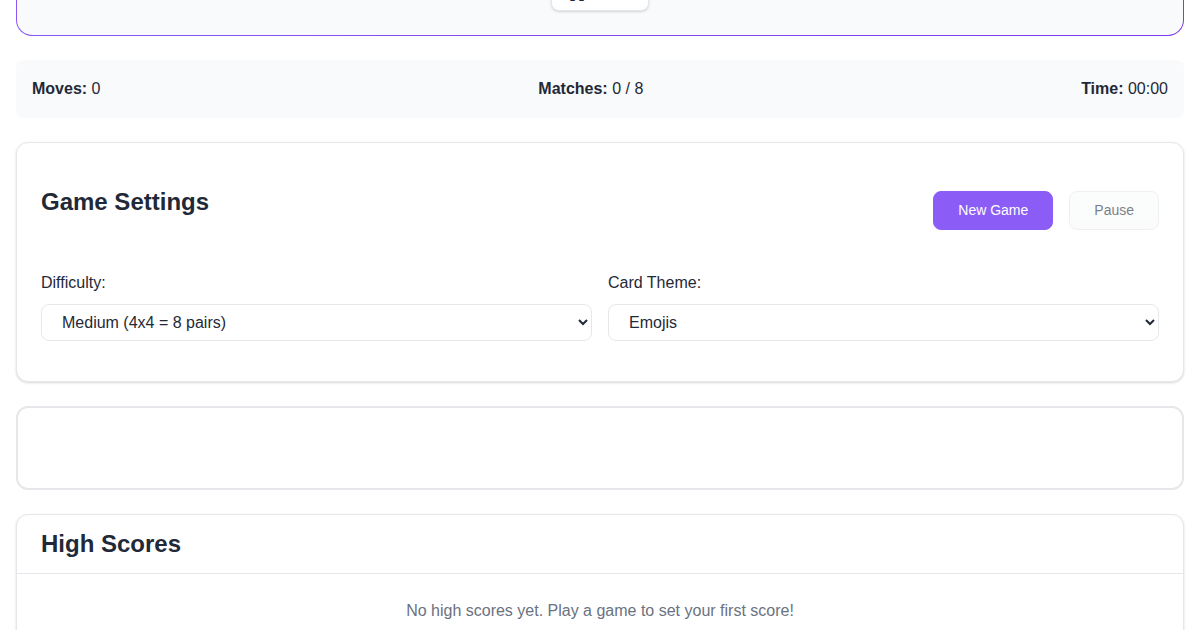
Task: Click 'Medium (4x4 = 8 pairs)' selected option
Action: (144, 322)
